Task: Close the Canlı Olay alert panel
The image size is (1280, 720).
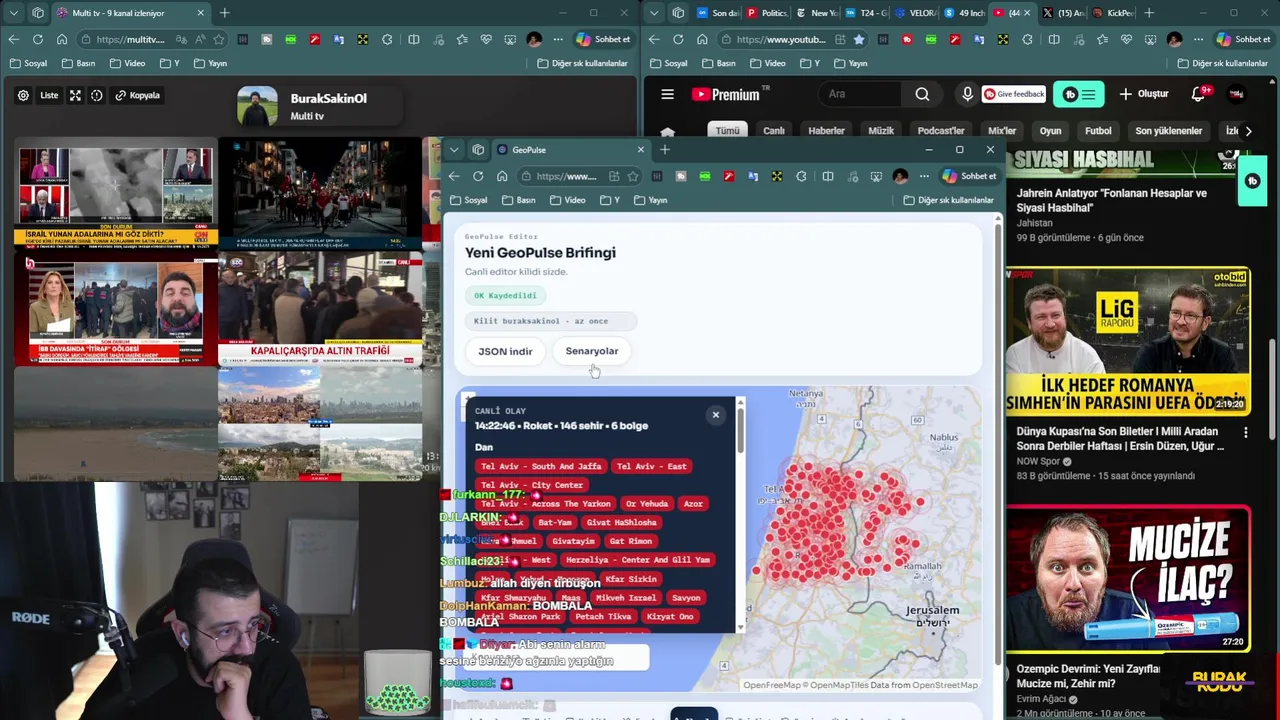Action: pos(715,414)
